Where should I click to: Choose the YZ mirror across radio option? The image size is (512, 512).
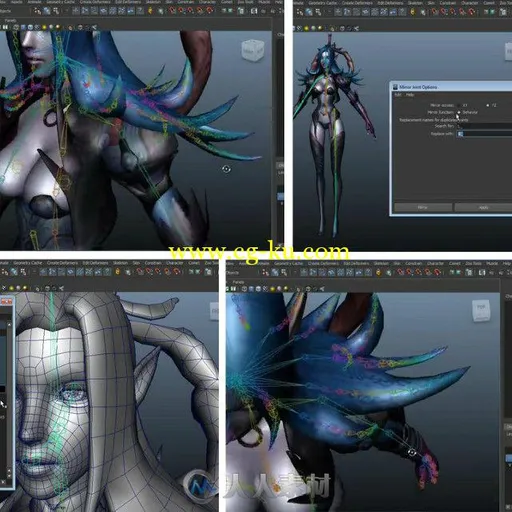coord(487,105)
